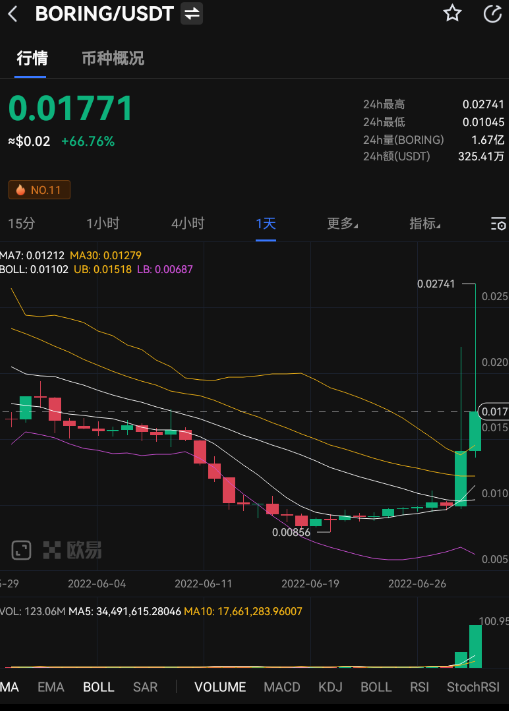Tap the 24h最高 value 0.02741
Image resolution: width=509 pixels, height=711 pixels.
[483, 104]
